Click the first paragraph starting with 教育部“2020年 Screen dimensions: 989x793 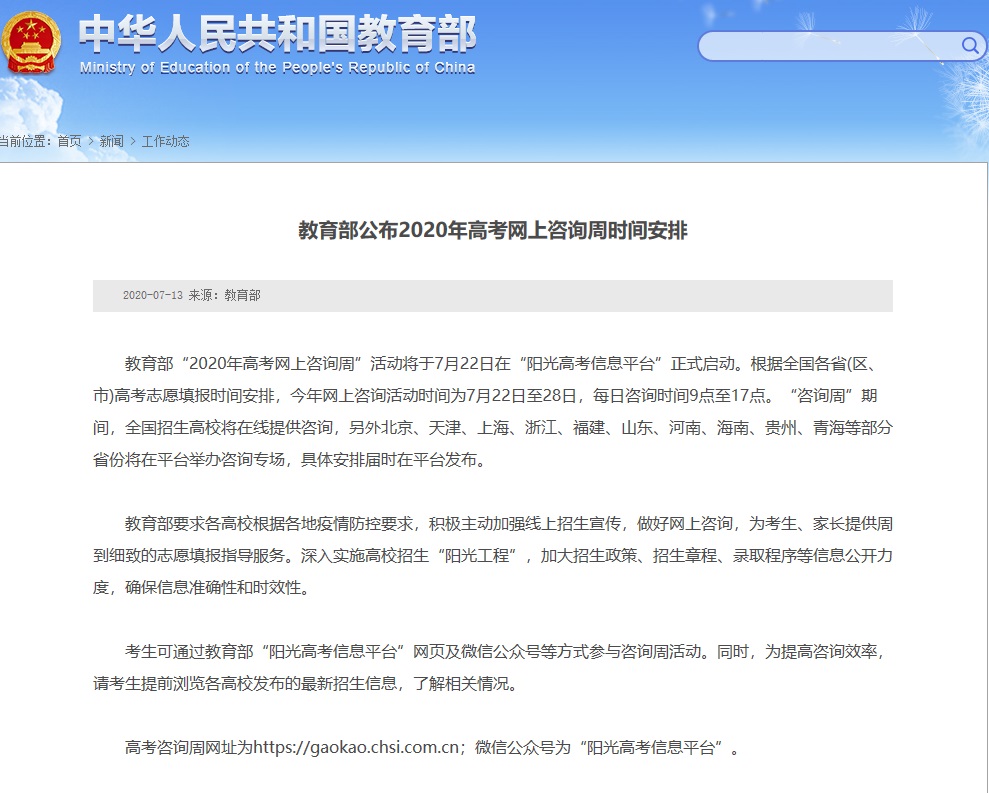tap(493, 412)
